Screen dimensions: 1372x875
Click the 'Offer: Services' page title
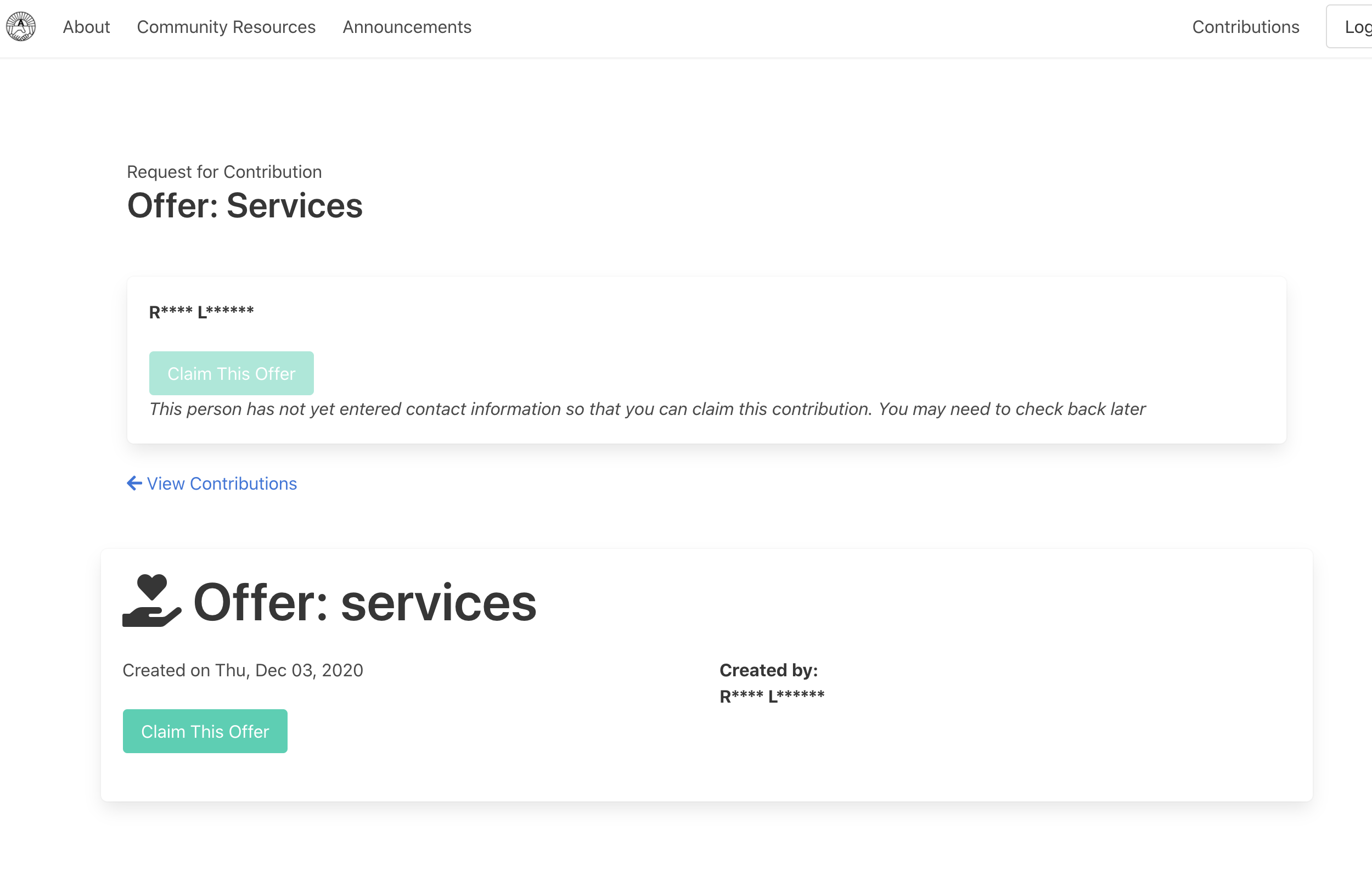point(244,205)
